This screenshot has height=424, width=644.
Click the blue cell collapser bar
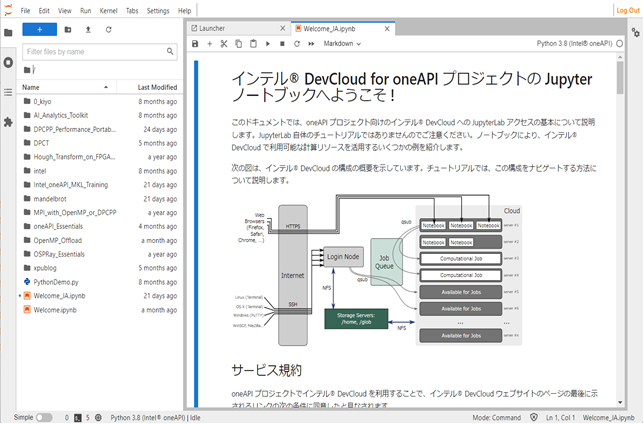pos(196,234)
